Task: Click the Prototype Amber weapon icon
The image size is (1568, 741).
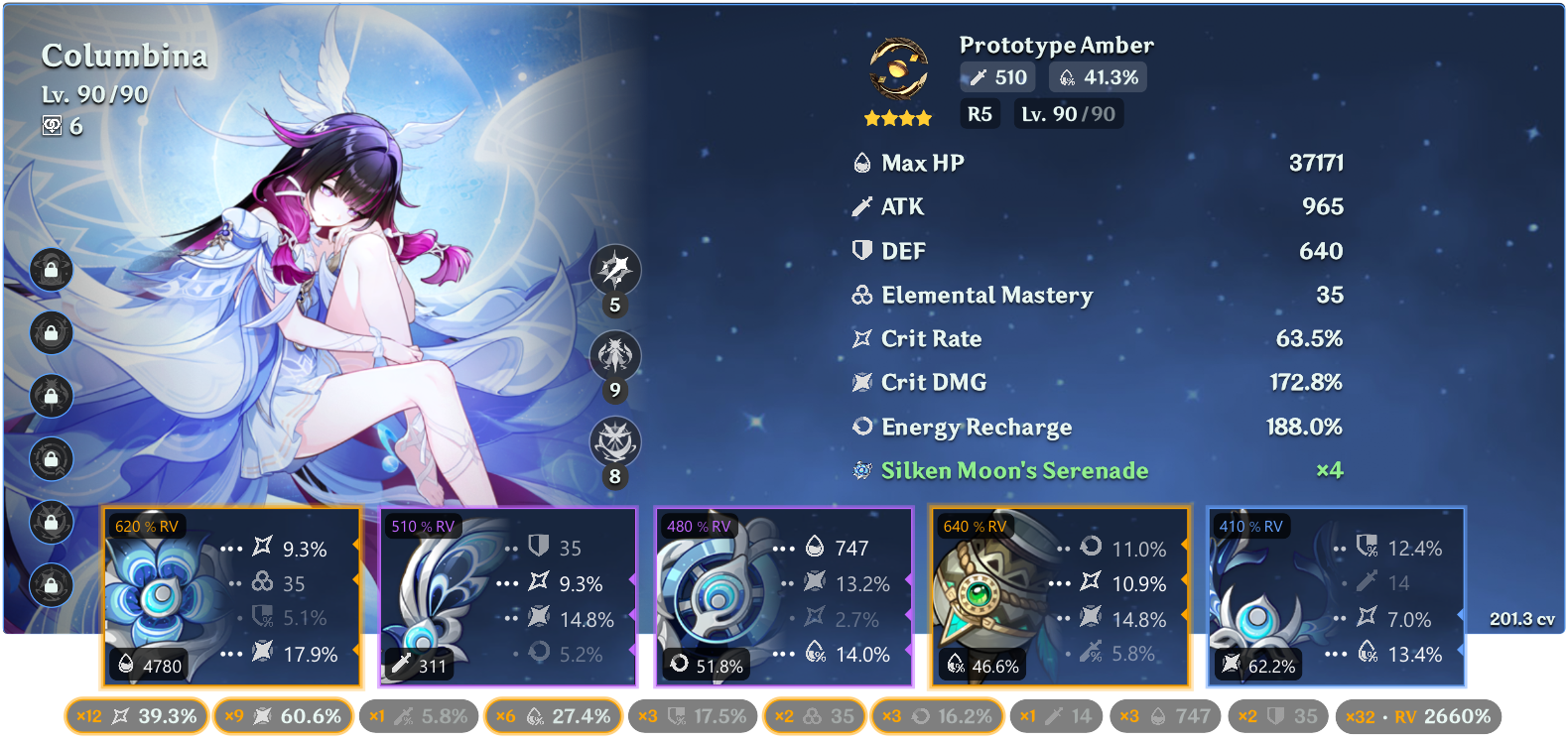Action: (x=898, y=69)
